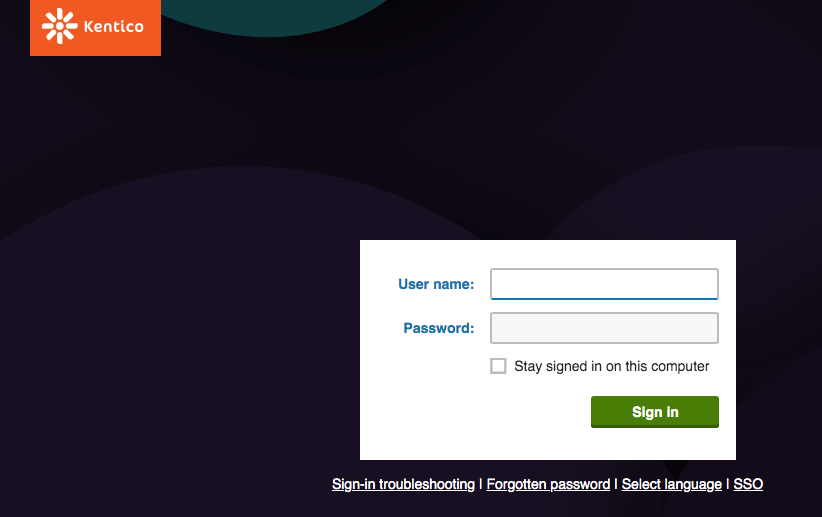
Task: Tick the Stay signed in checkbox
Action: tap(498, 366)
